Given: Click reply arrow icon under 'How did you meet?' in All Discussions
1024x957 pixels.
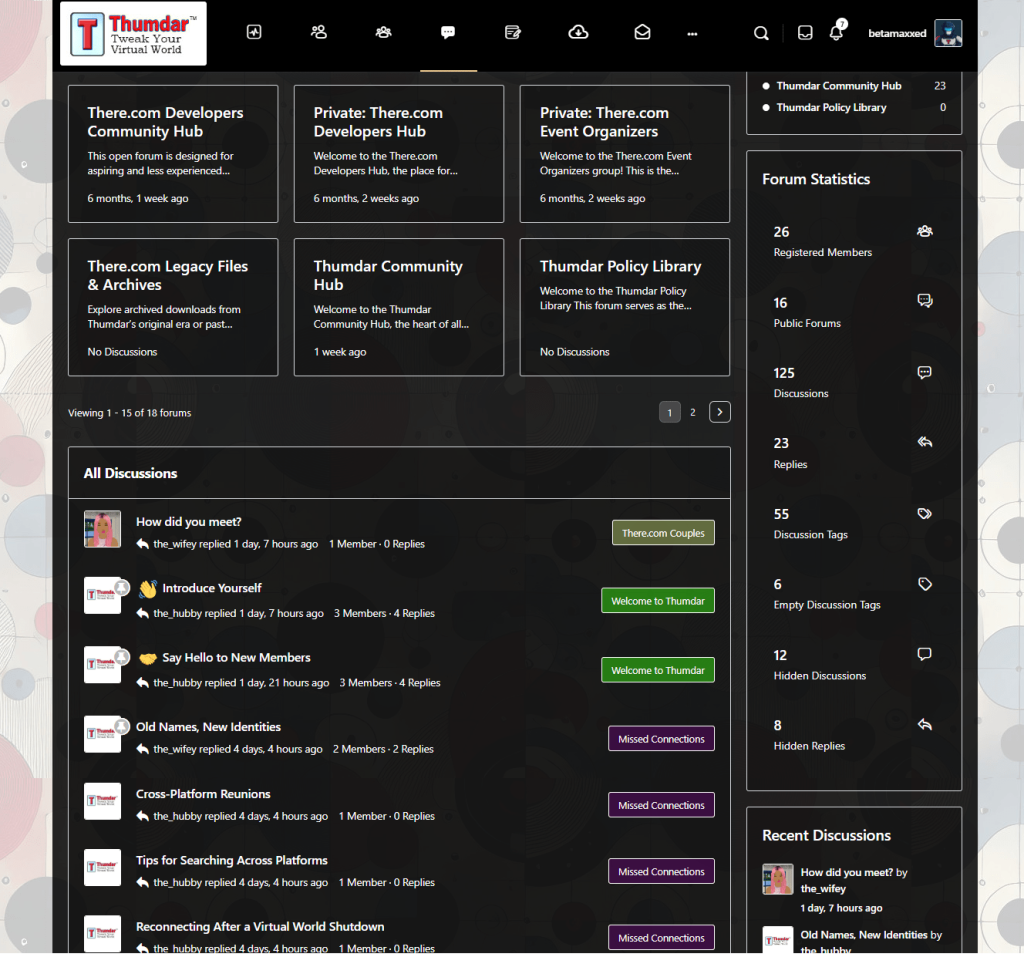Looking at the screenshot, I should pyautogui.click(x=142, y=544).
